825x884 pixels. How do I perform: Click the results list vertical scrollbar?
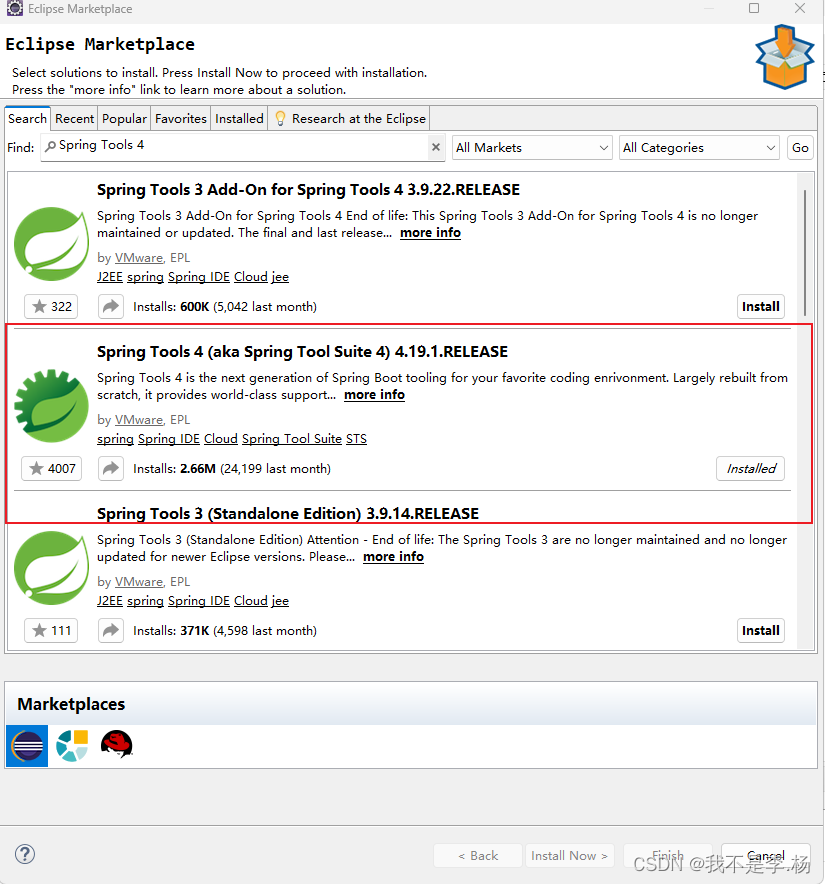click(805, 253)
